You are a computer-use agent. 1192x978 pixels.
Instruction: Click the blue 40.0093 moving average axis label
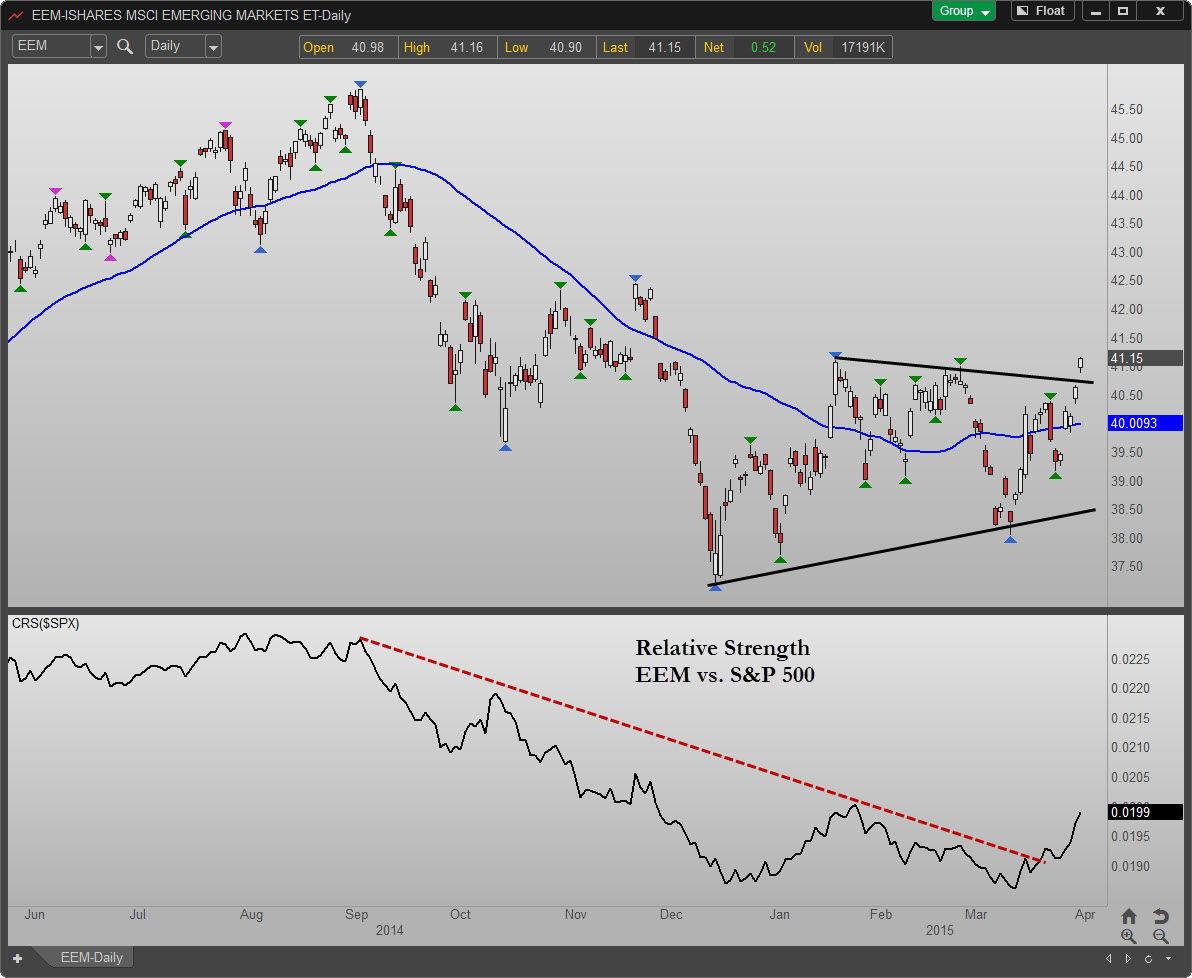point(1145,423)
